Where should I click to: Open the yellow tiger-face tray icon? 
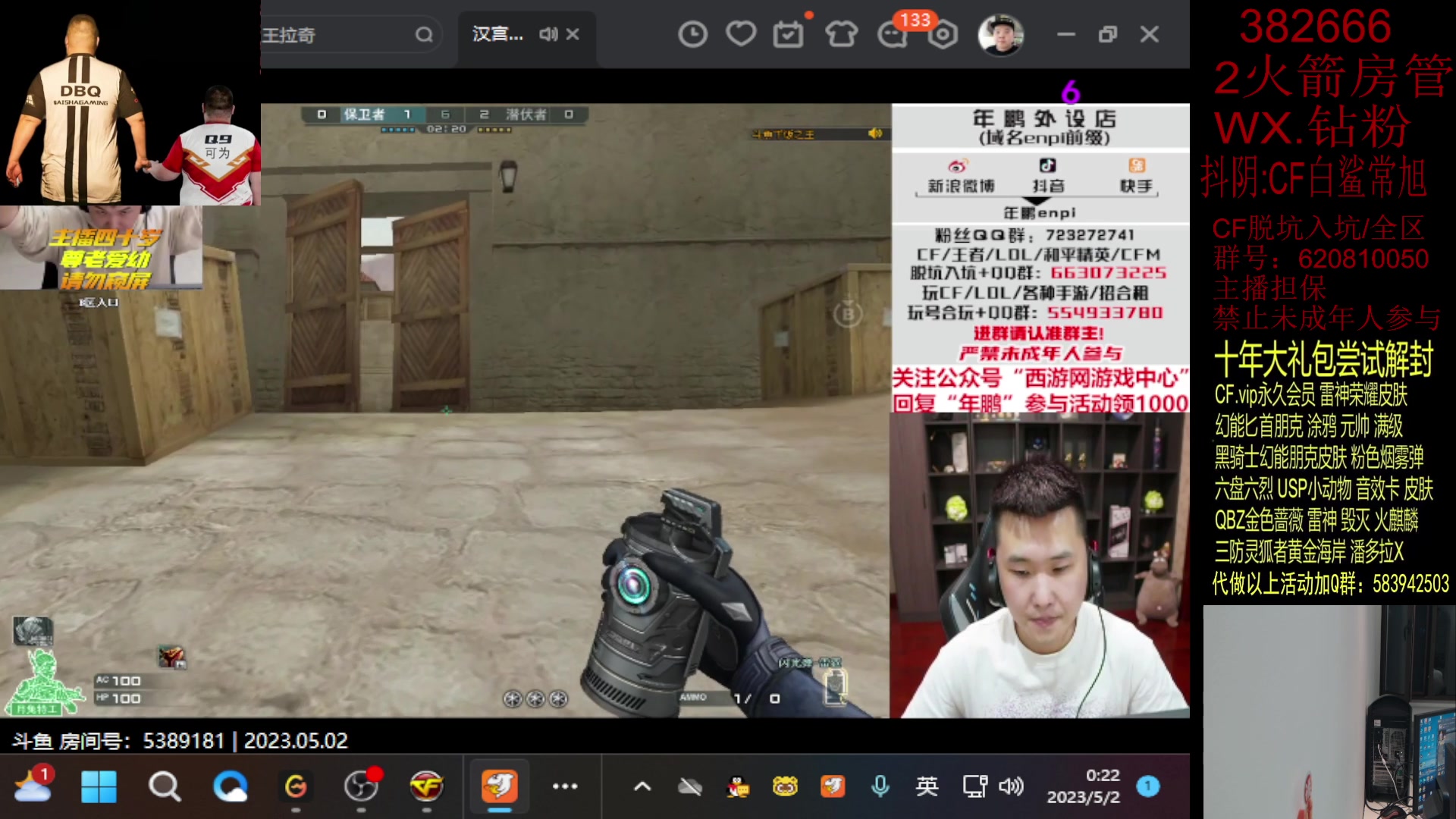point(785,787)
